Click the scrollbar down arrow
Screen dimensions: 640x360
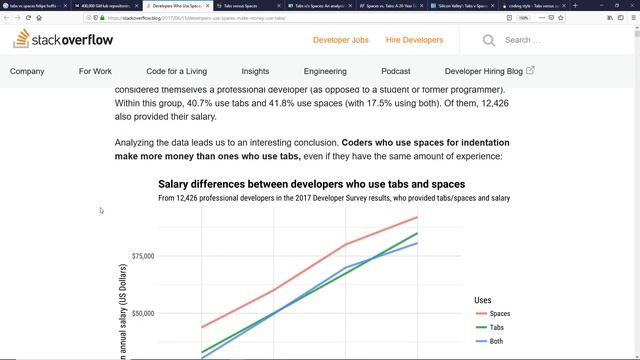[x=637, y=357]
